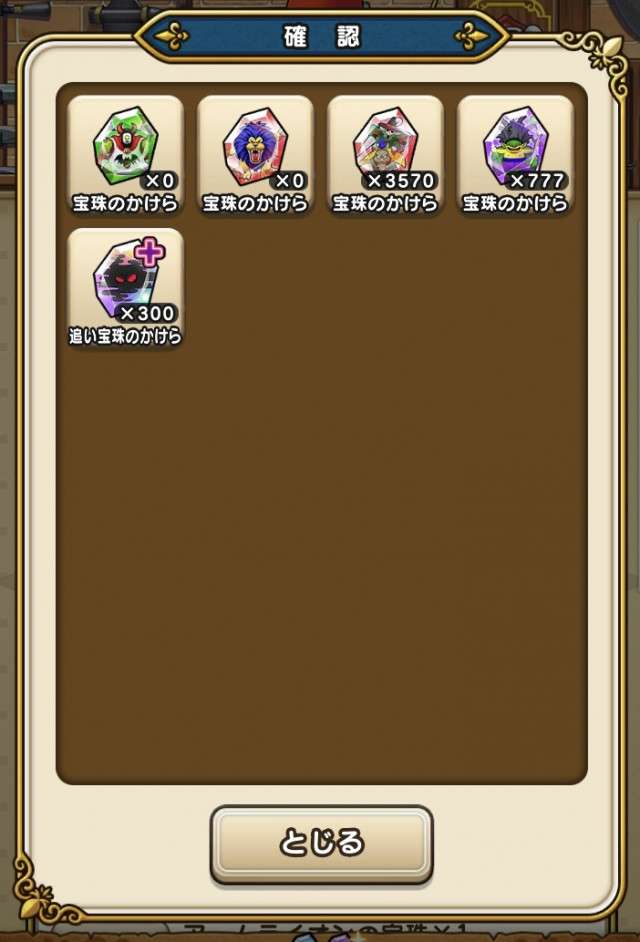Click the ×0 count on the vampire orb

click(x=160, y=180)
